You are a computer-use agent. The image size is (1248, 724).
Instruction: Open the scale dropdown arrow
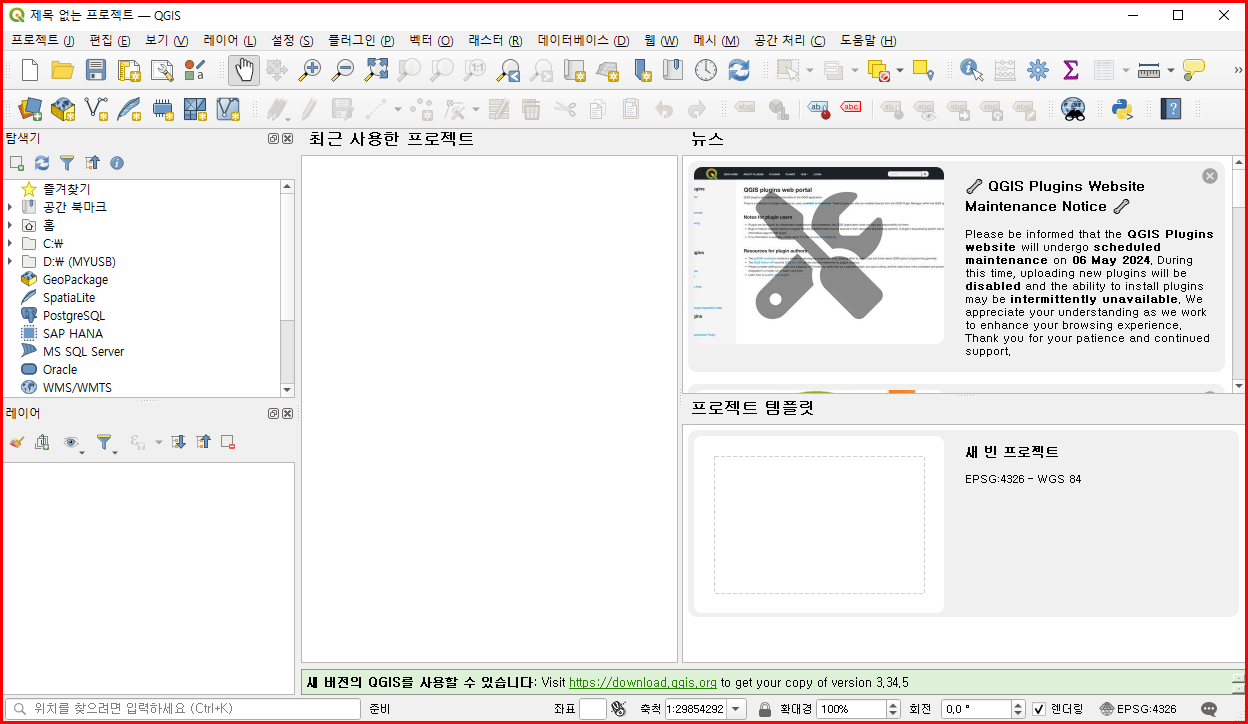(x=737, y=709)
